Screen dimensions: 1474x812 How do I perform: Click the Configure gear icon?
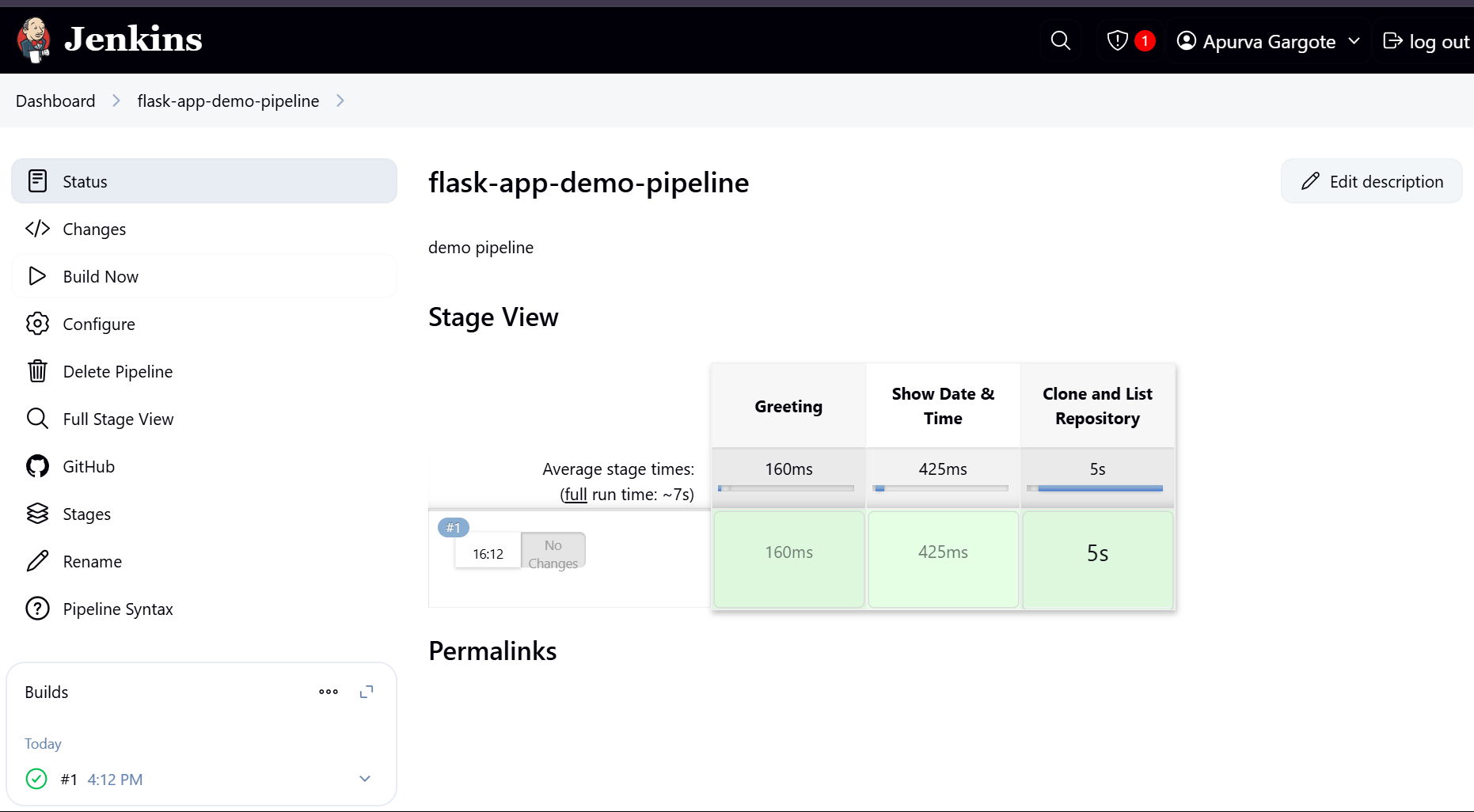tap(37, 324)
